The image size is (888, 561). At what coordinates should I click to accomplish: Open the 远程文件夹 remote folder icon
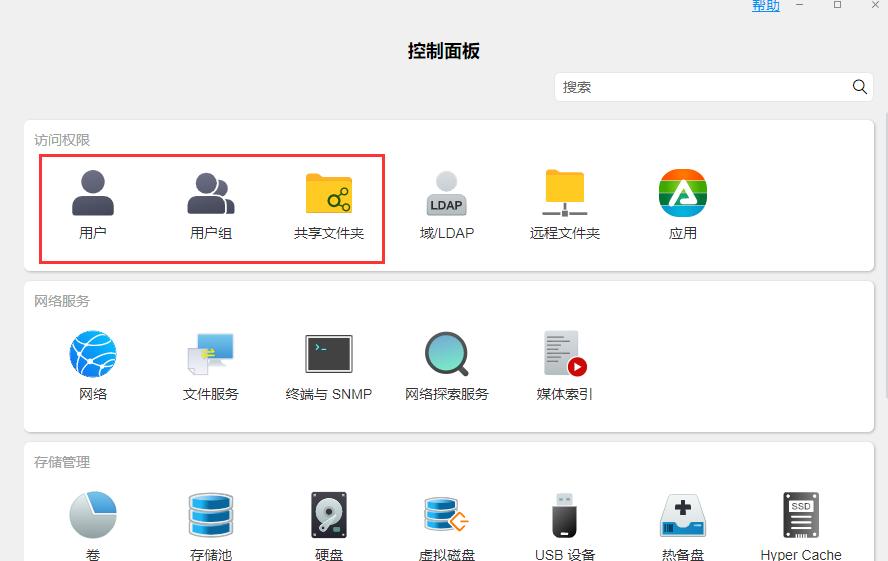coord(565,193)
